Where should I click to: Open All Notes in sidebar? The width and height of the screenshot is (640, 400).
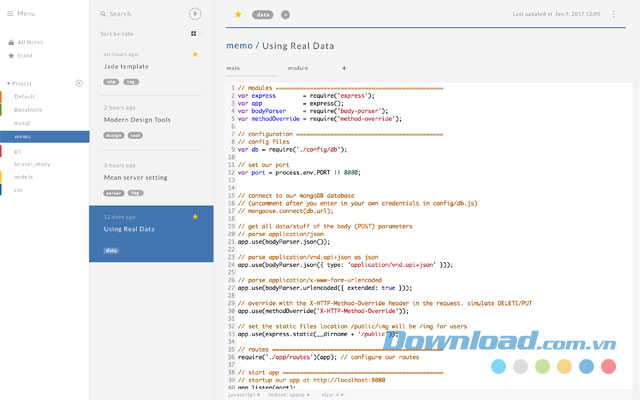[x=28, y=42]
